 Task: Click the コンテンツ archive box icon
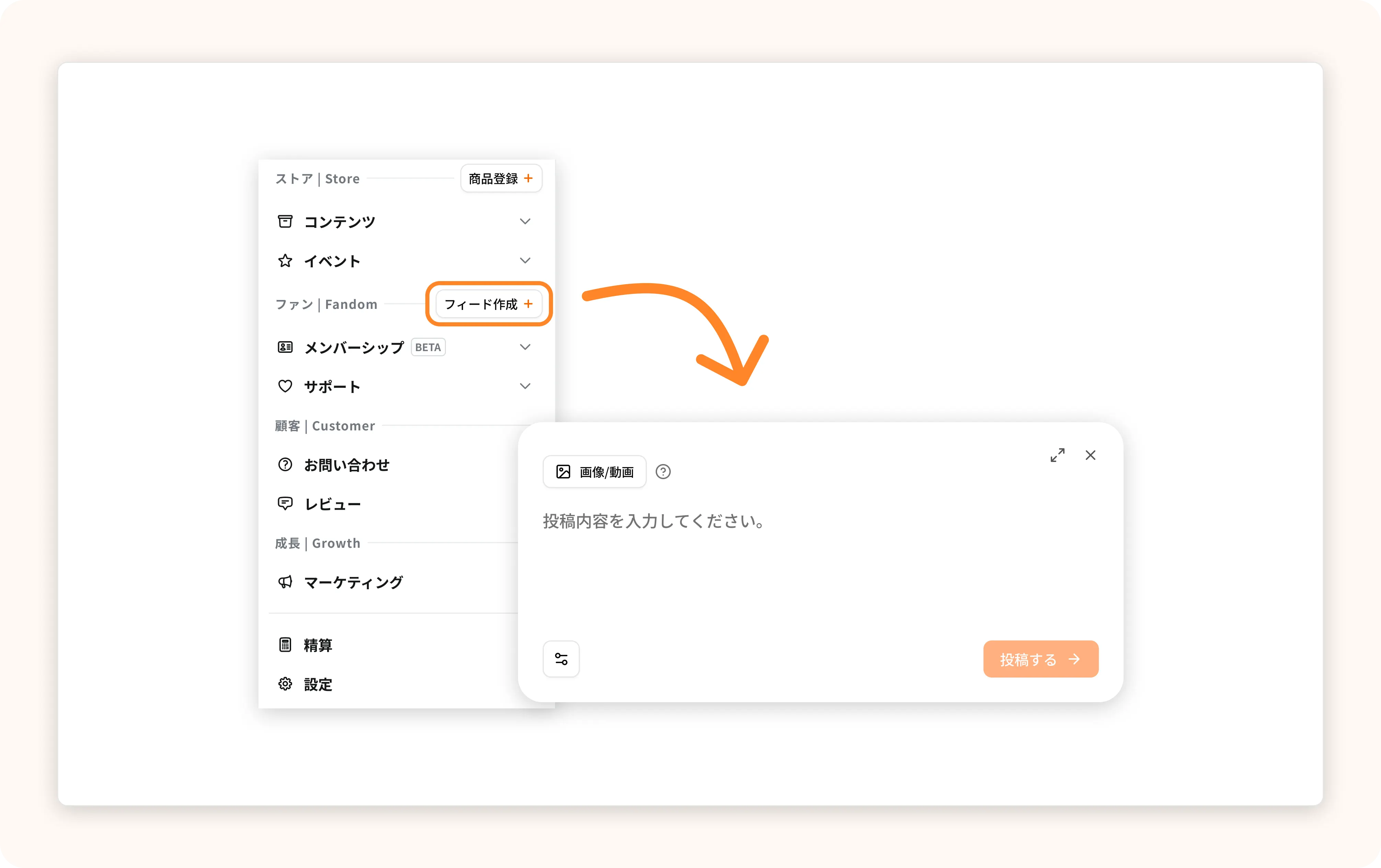(285, 221)
